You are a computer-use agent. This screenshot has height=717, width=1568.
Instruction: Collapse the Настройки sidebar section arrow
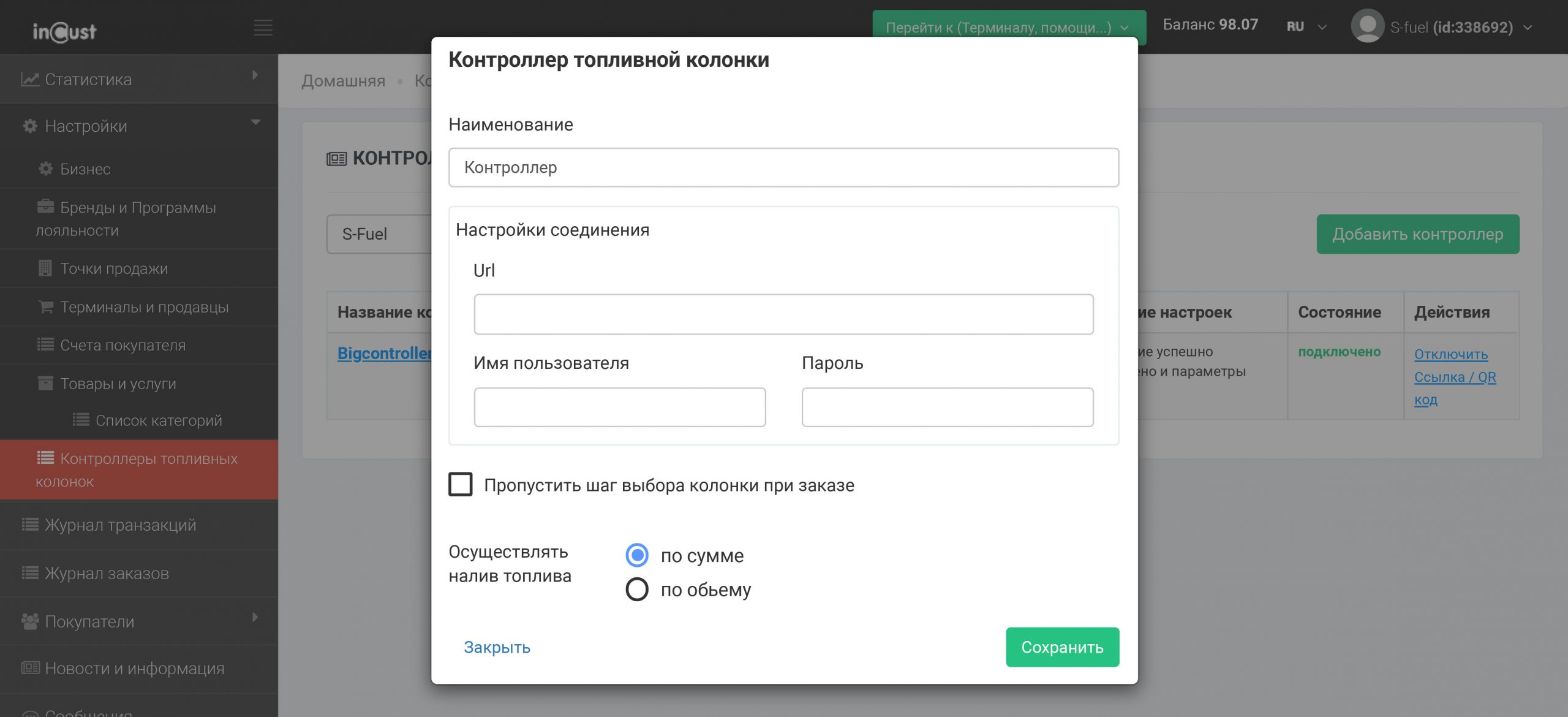[x=255, y=123]
